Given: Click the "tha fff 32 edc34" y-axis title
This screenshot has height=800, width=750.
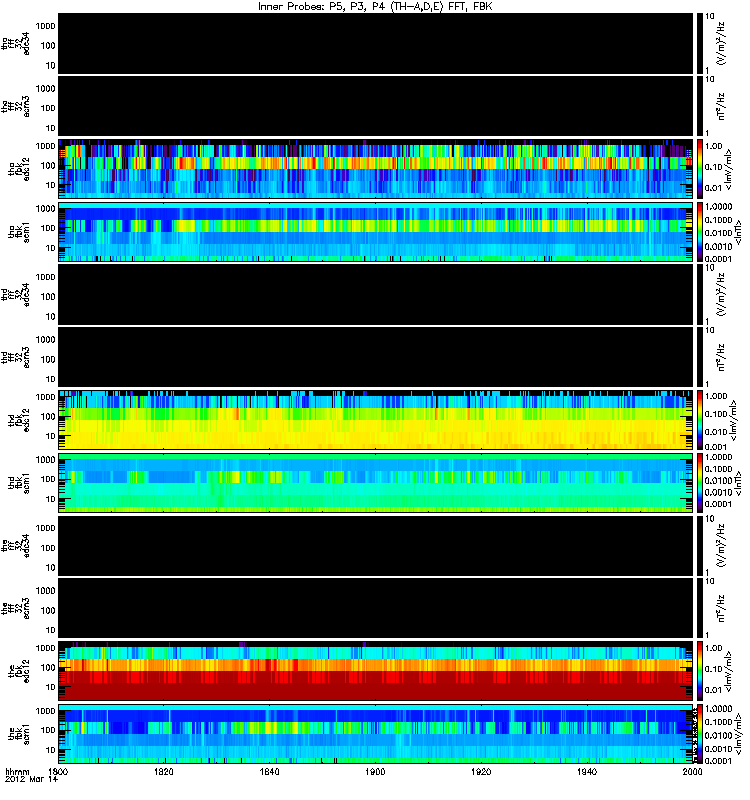Looking at the screenshot, I should point(16,43).
